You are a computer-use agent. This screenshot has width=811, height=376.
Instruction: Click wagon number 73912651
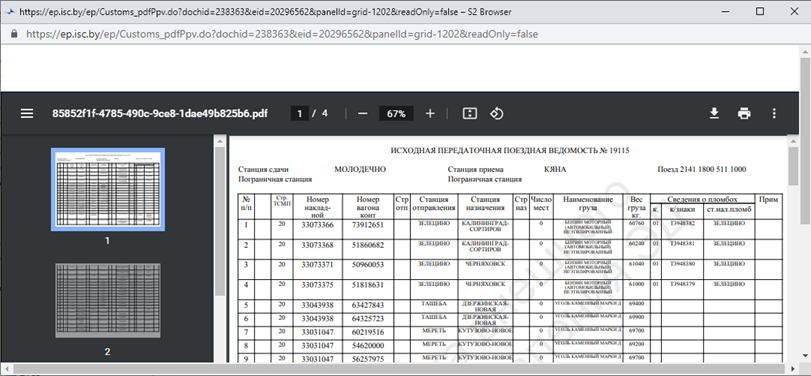point(368,225)
